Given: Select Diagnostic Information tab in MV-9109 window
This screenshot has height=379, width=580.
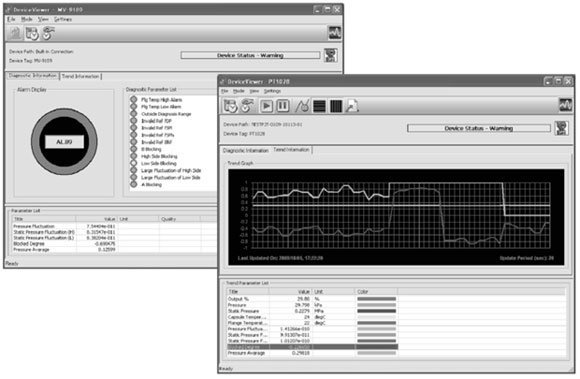Looking at the screenshot, I should 33,75.
